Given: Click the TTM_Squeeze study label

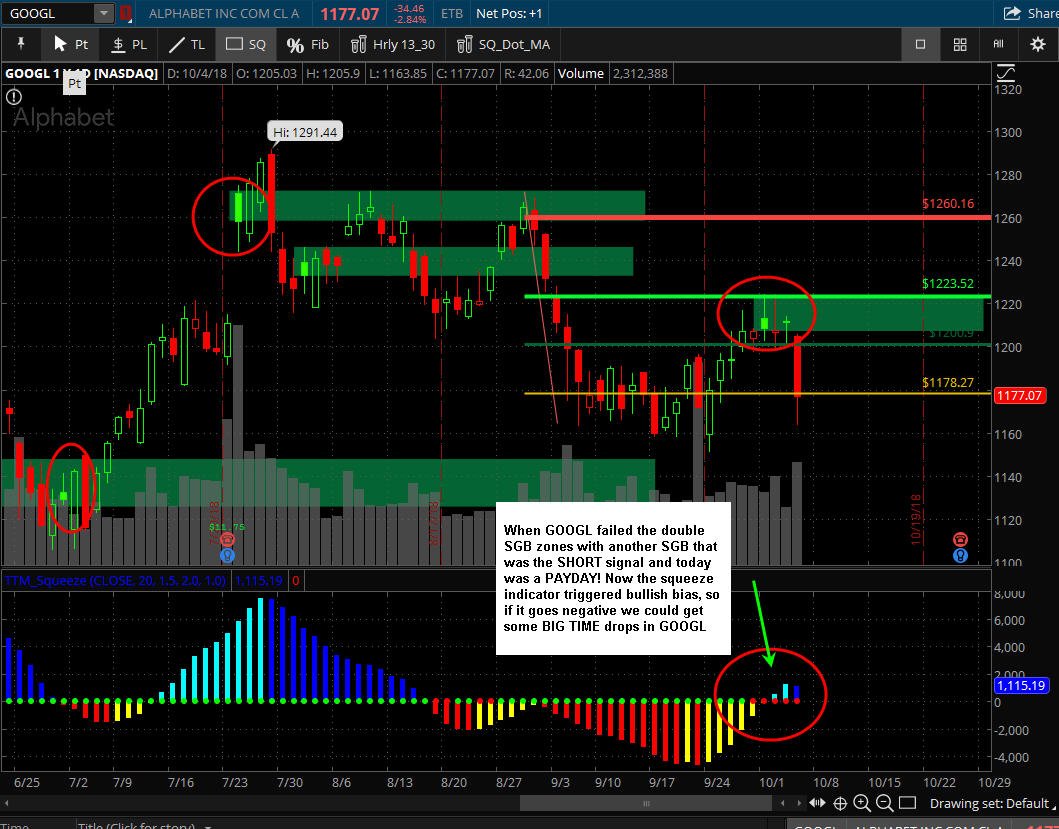Looking at the screenshot, I should click(115, 580).
